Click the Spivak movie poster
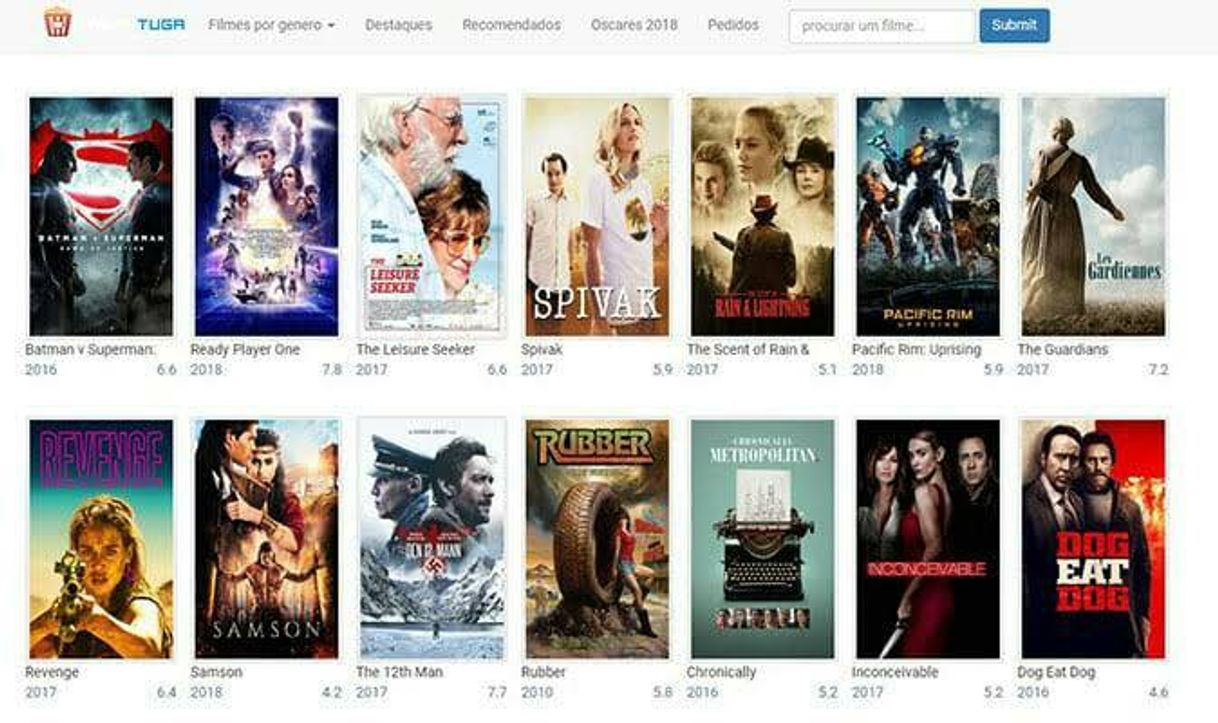The width and height of the screenshot is (1218, 723). coord(597,216)
